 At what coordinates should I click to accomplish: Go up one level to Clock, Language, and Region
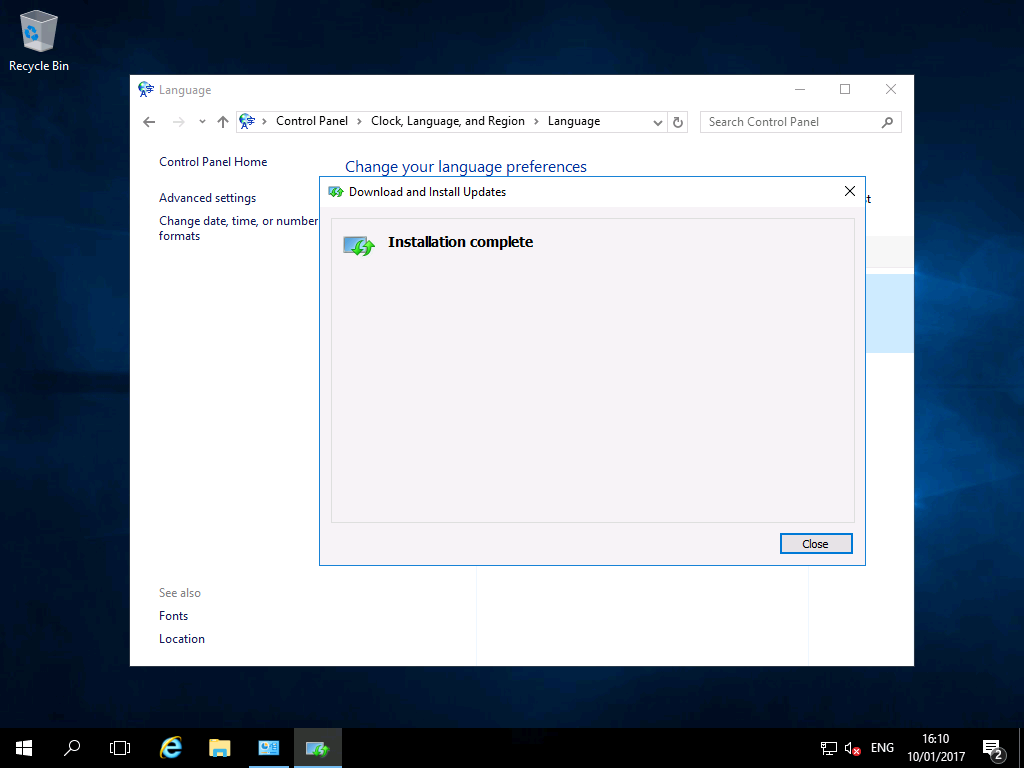(x=223, y=121)
